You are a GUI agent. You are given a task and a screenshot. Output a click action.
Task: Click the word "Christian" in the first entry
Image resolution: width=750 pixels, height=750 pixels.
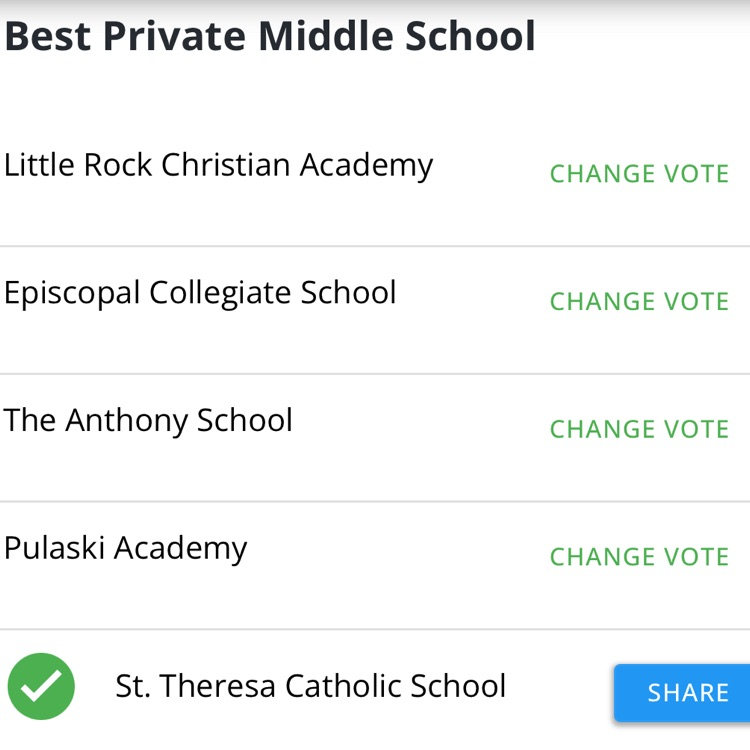click(x=226, y=165)
